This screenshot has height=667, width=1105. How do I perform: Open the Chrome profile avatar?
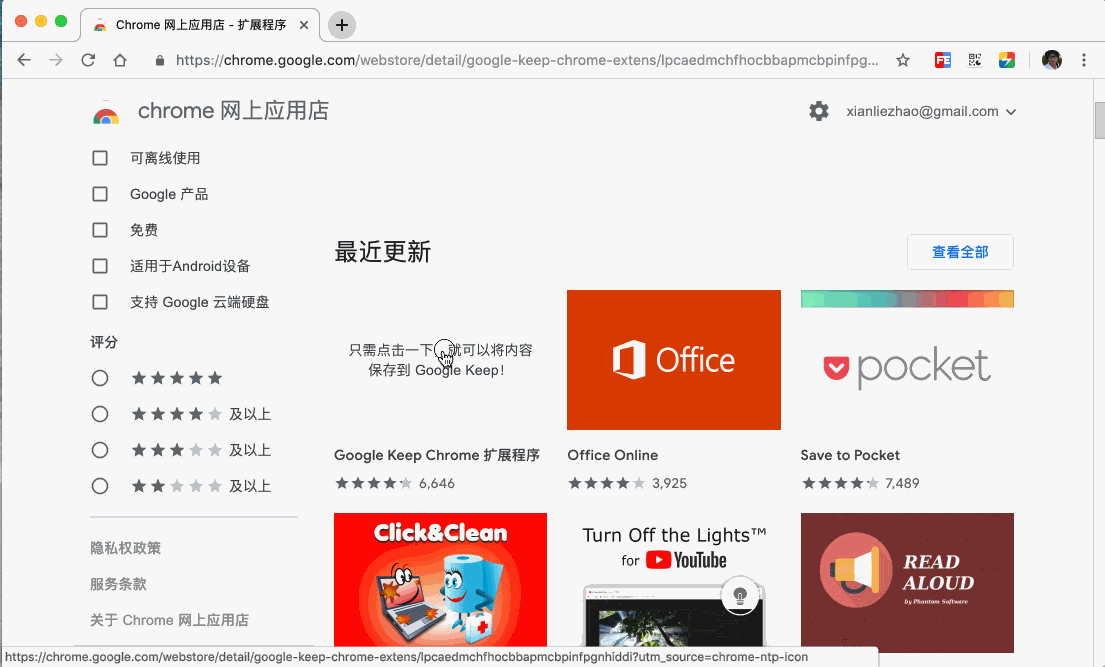pyautogui.click(x=1051, y=60)
